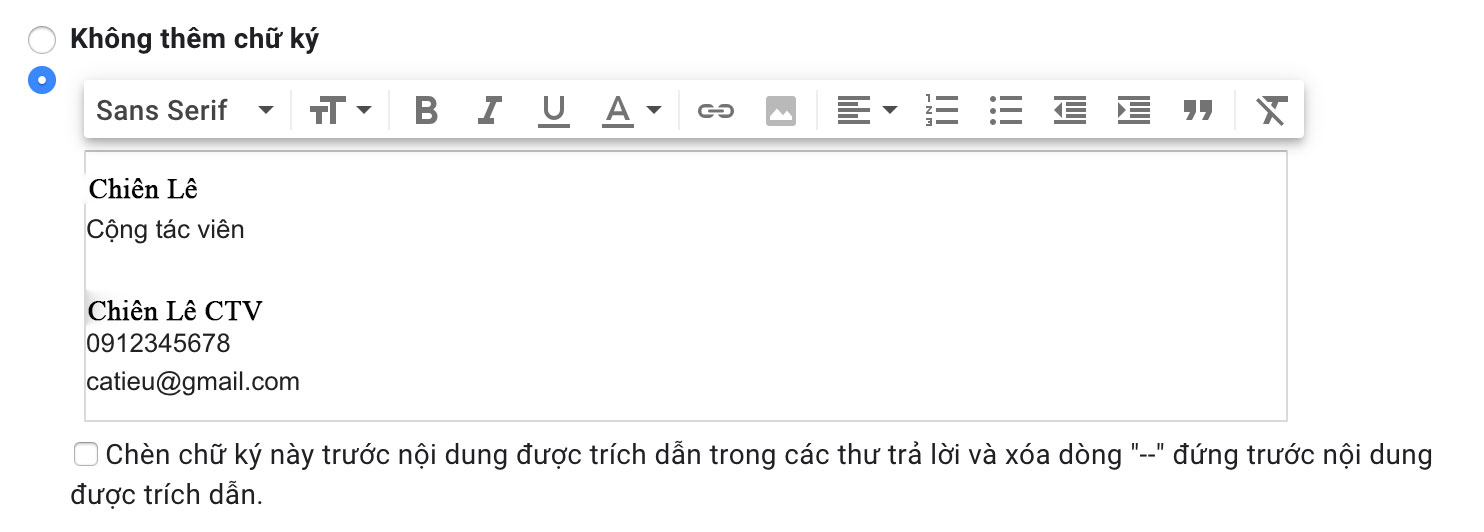Open the text alignment dropdown
The width and height of the screenshot is (1484, 532).
pyautogui.click(x=867, y=110)
